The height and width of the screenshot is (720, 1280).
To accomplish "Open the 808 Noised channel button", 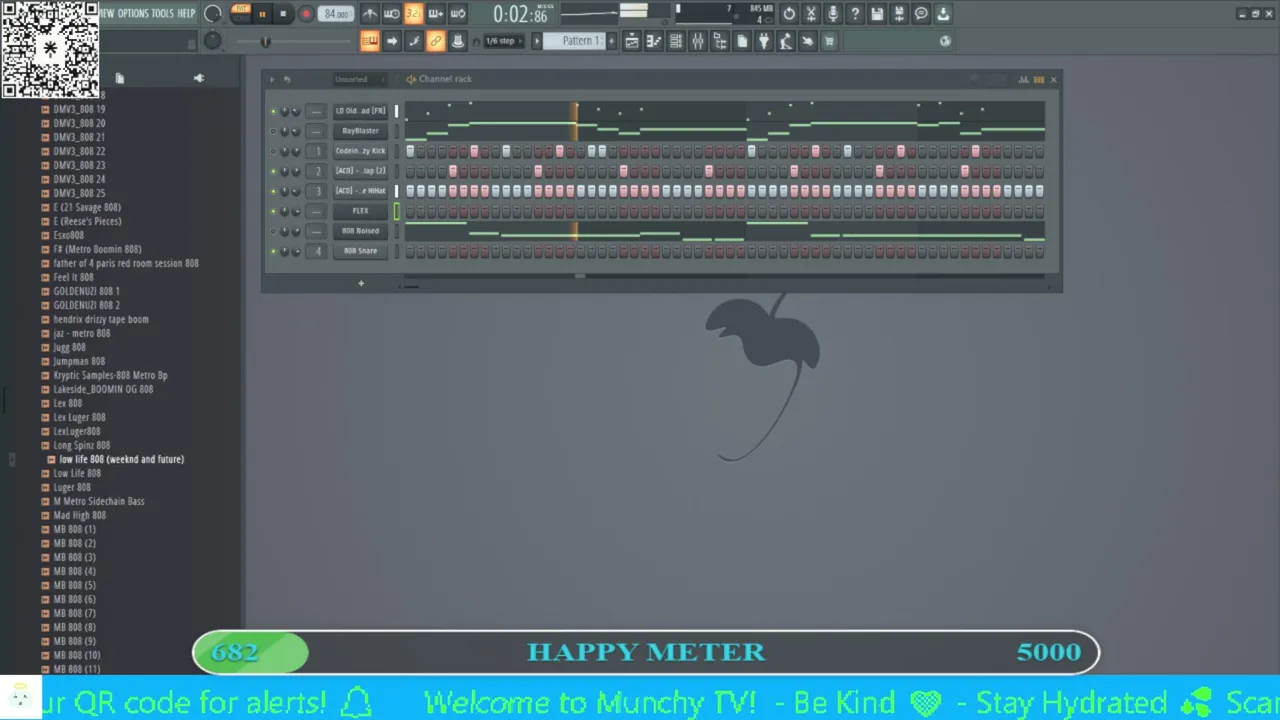I will point(360,231).
